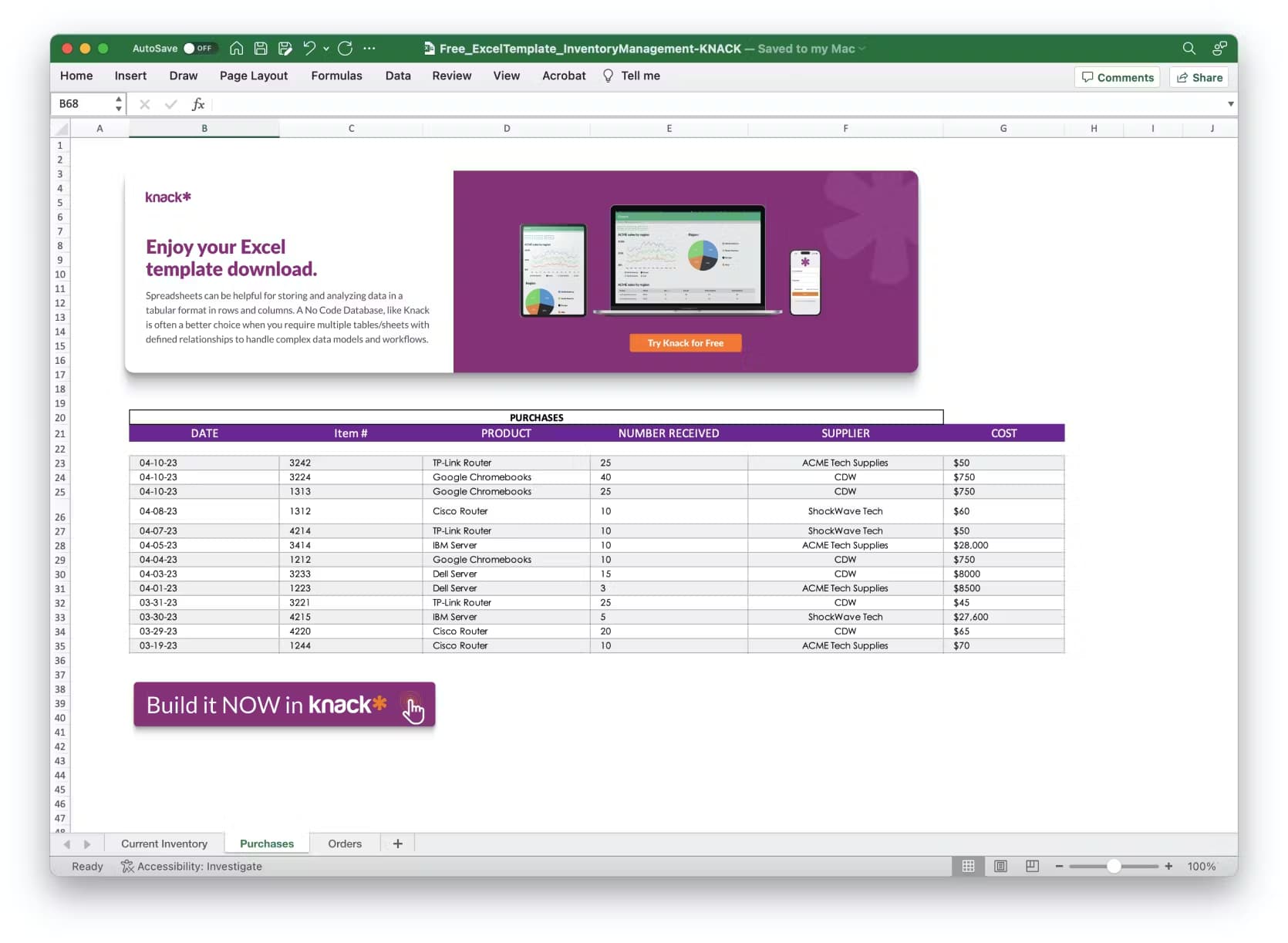Open the formula bar expand arrow
Viewport: 1288px width, 943px height.
[x=1230, y=103]
